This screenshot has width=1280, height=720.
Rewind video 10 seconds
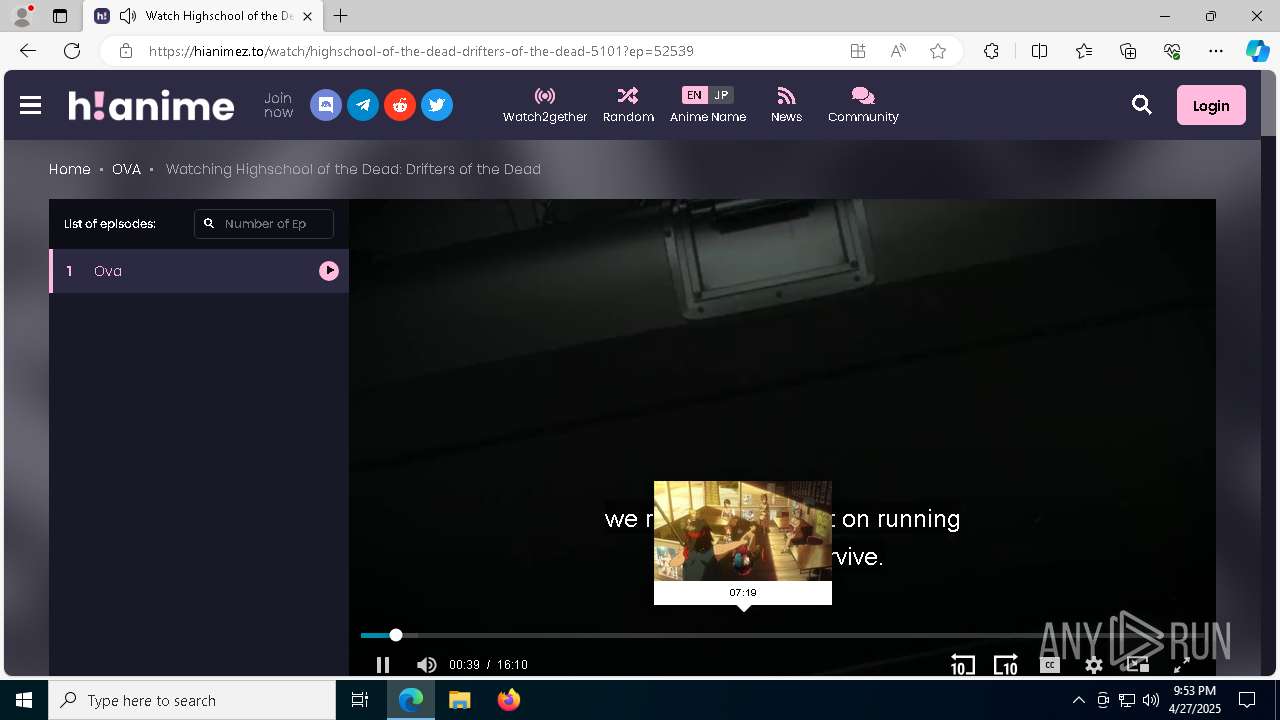[x=962, y=665]
